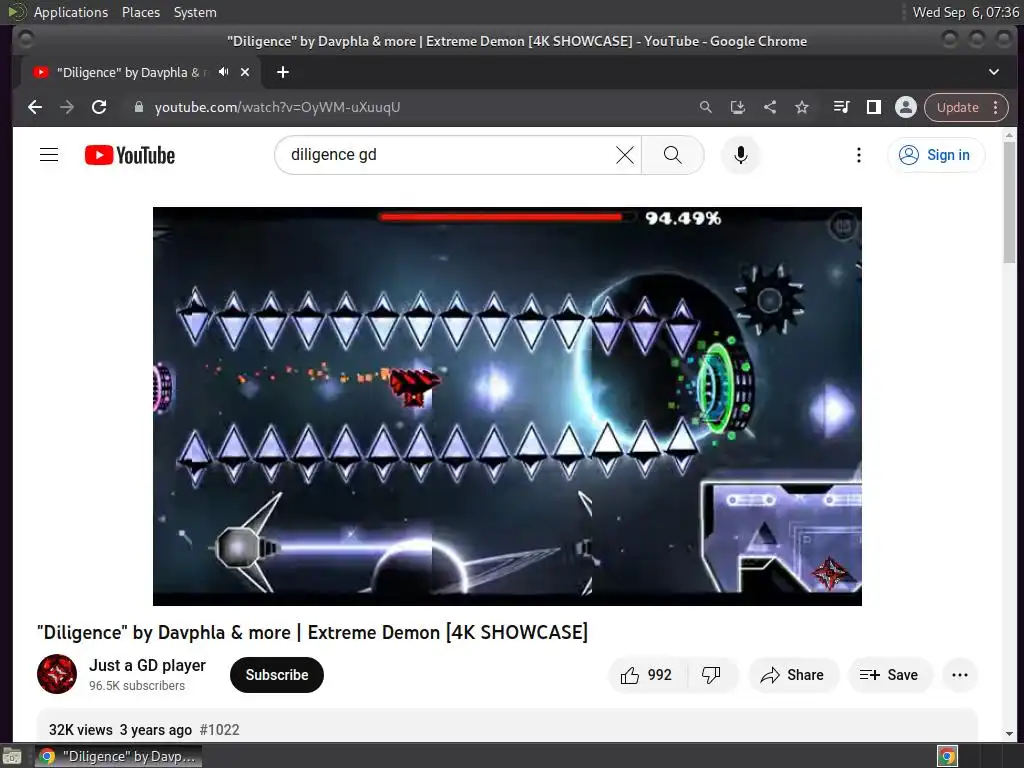Viewport: 1024px width, 768px height.
Task: Click the #1022 hashtag link
Action: click(x=219, y=729)
